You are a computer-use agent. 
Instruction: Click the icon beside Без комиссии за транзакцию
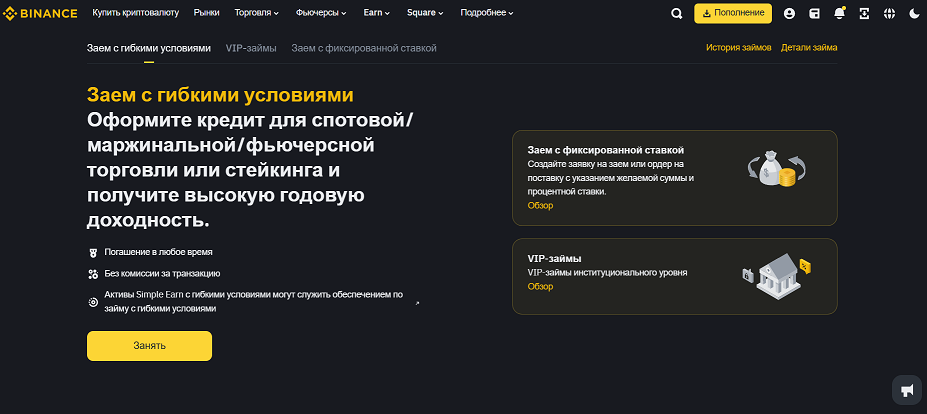[x=93, y=274]
